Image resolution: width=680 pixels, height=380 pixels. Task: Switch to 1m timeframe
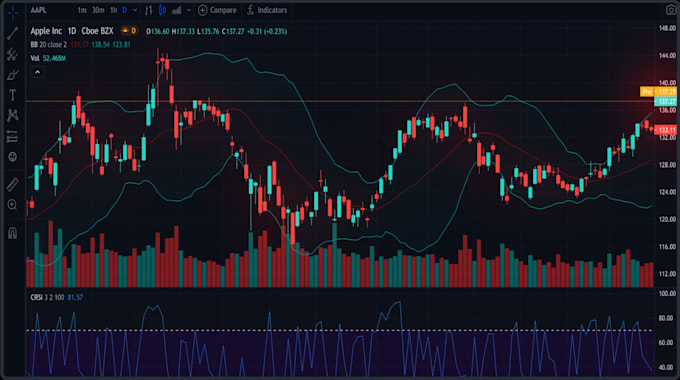tap(82, 10)
